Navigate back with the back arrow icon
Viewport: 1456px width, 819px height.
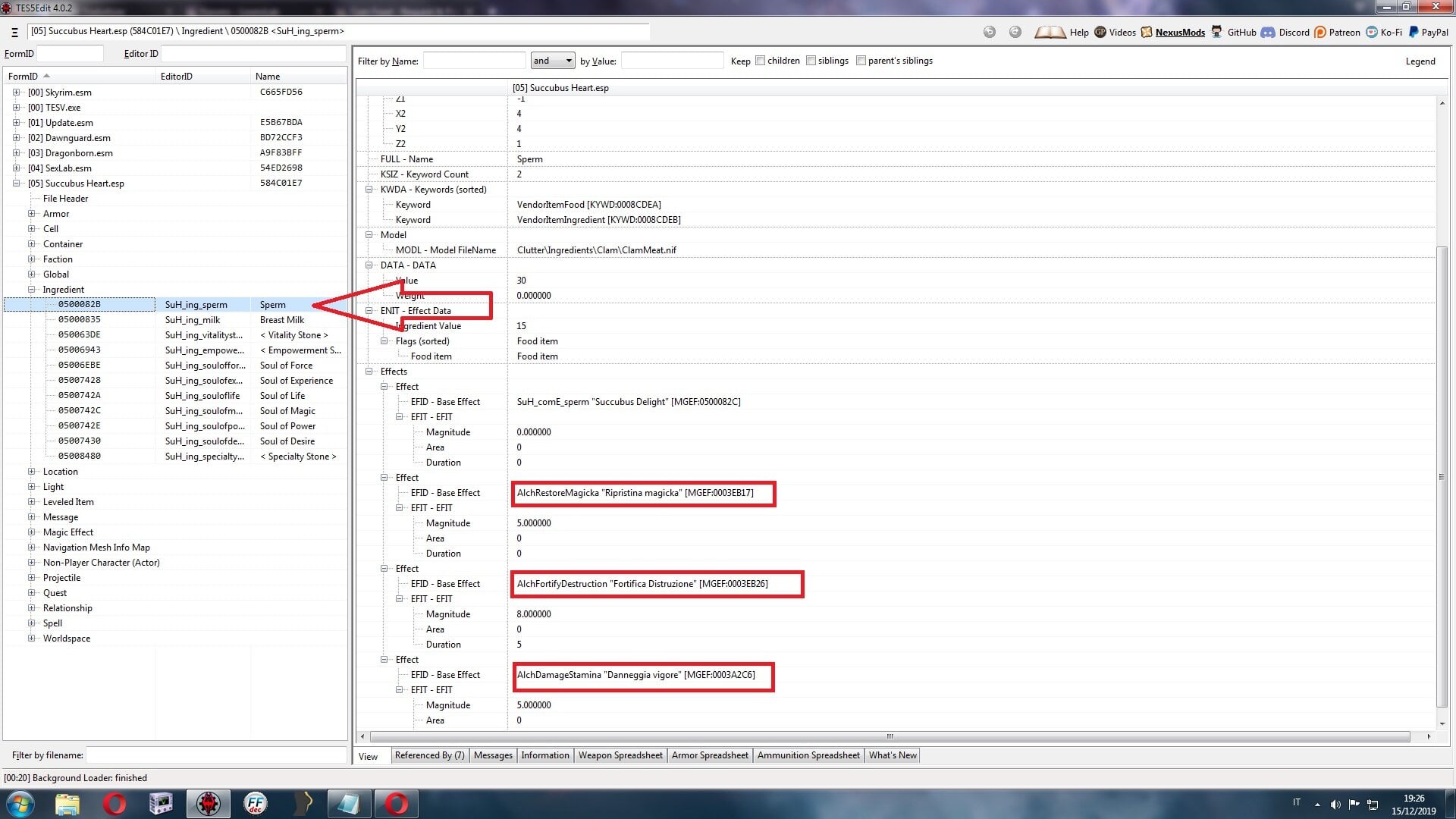(x=990, y=32)
